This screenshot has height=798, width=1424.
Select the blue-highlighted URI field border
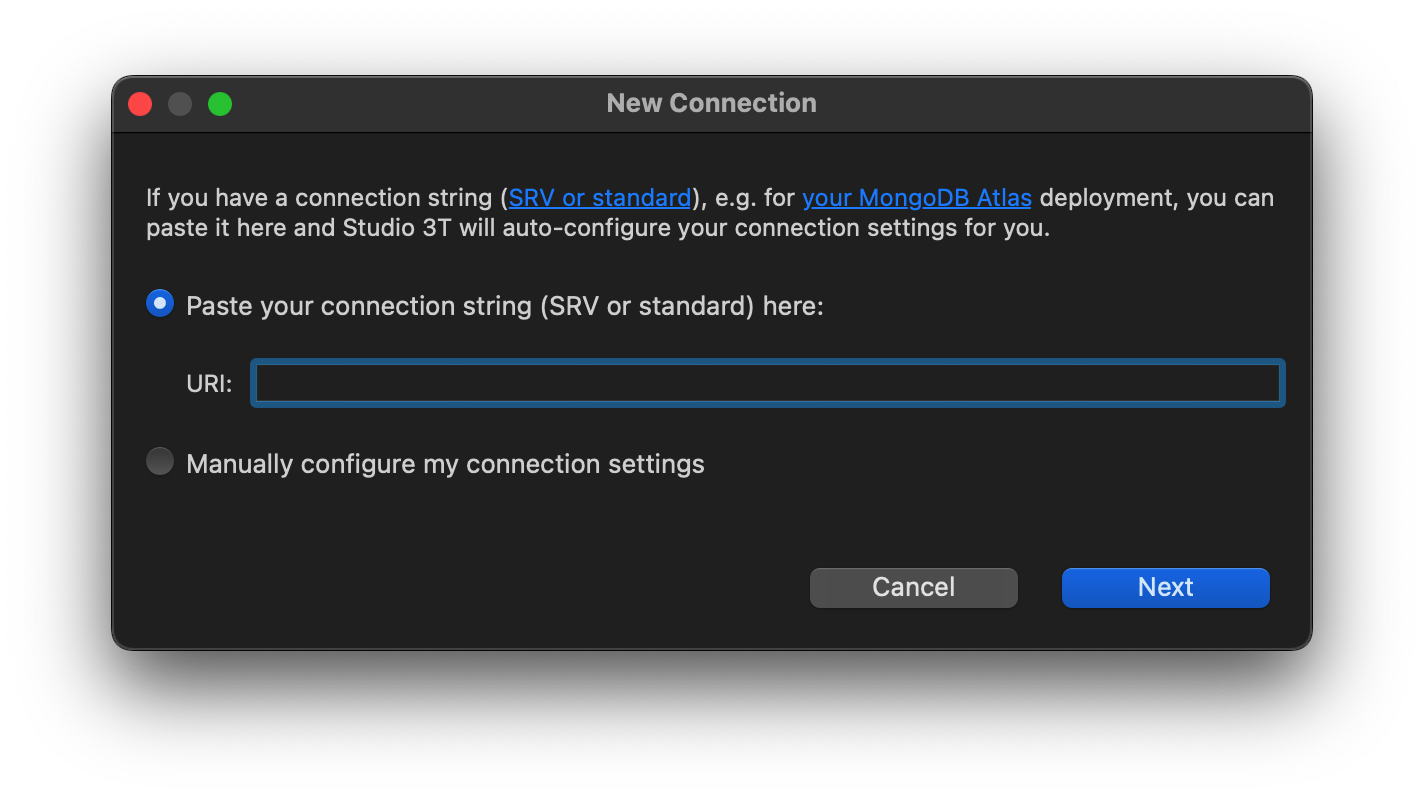click(x=766, y=383)
